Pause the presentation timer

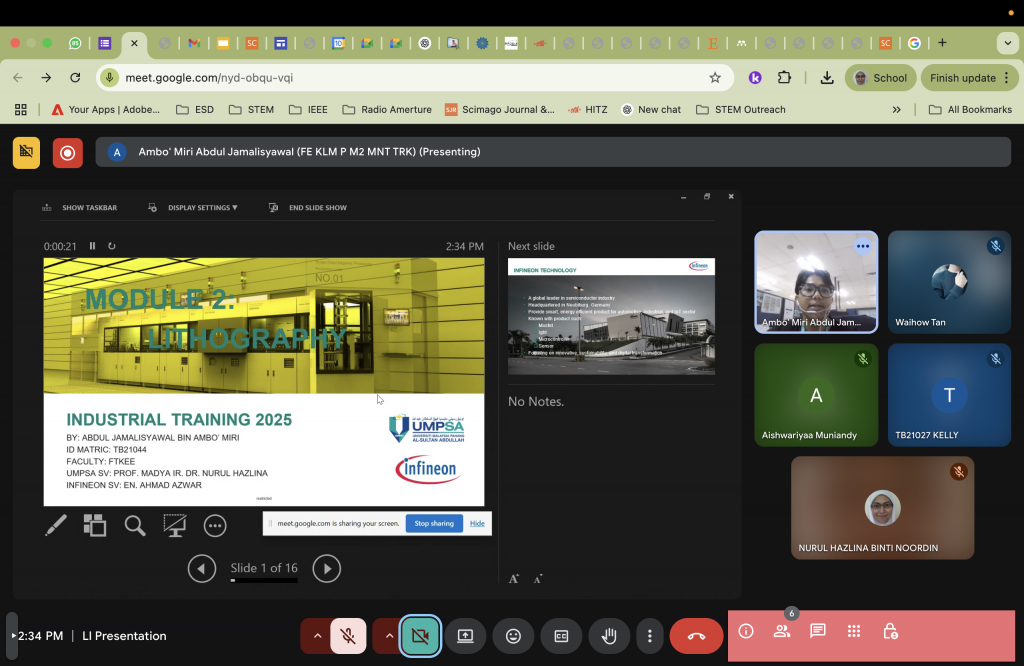pyautogui.click(x=93, y=246)
